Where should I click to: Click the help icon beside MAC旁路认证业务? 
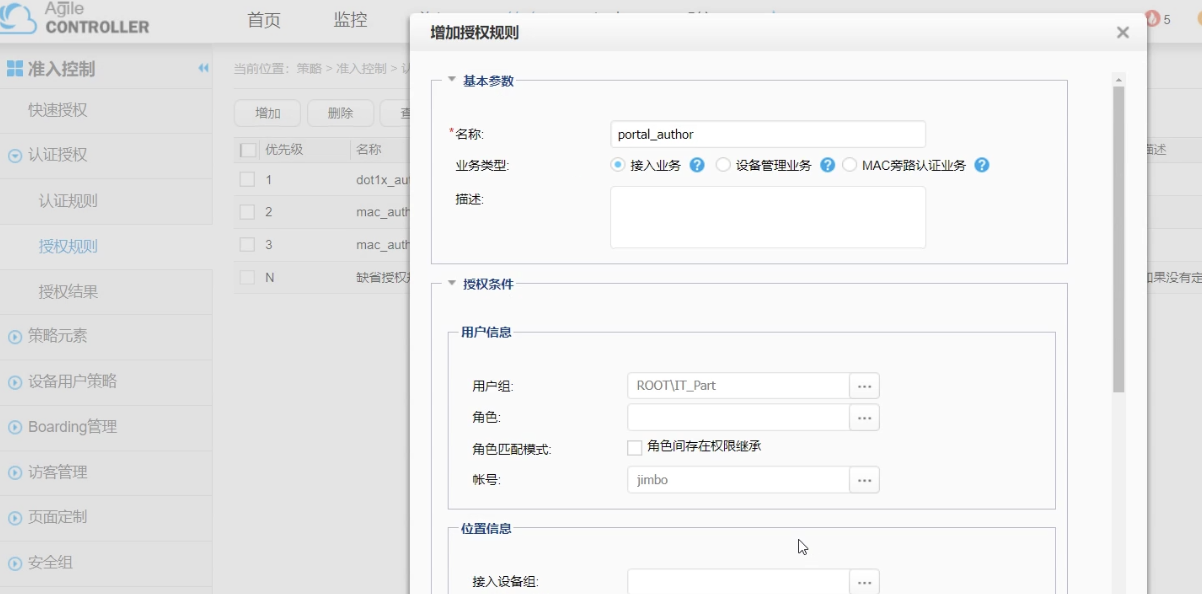click(981, 165)
